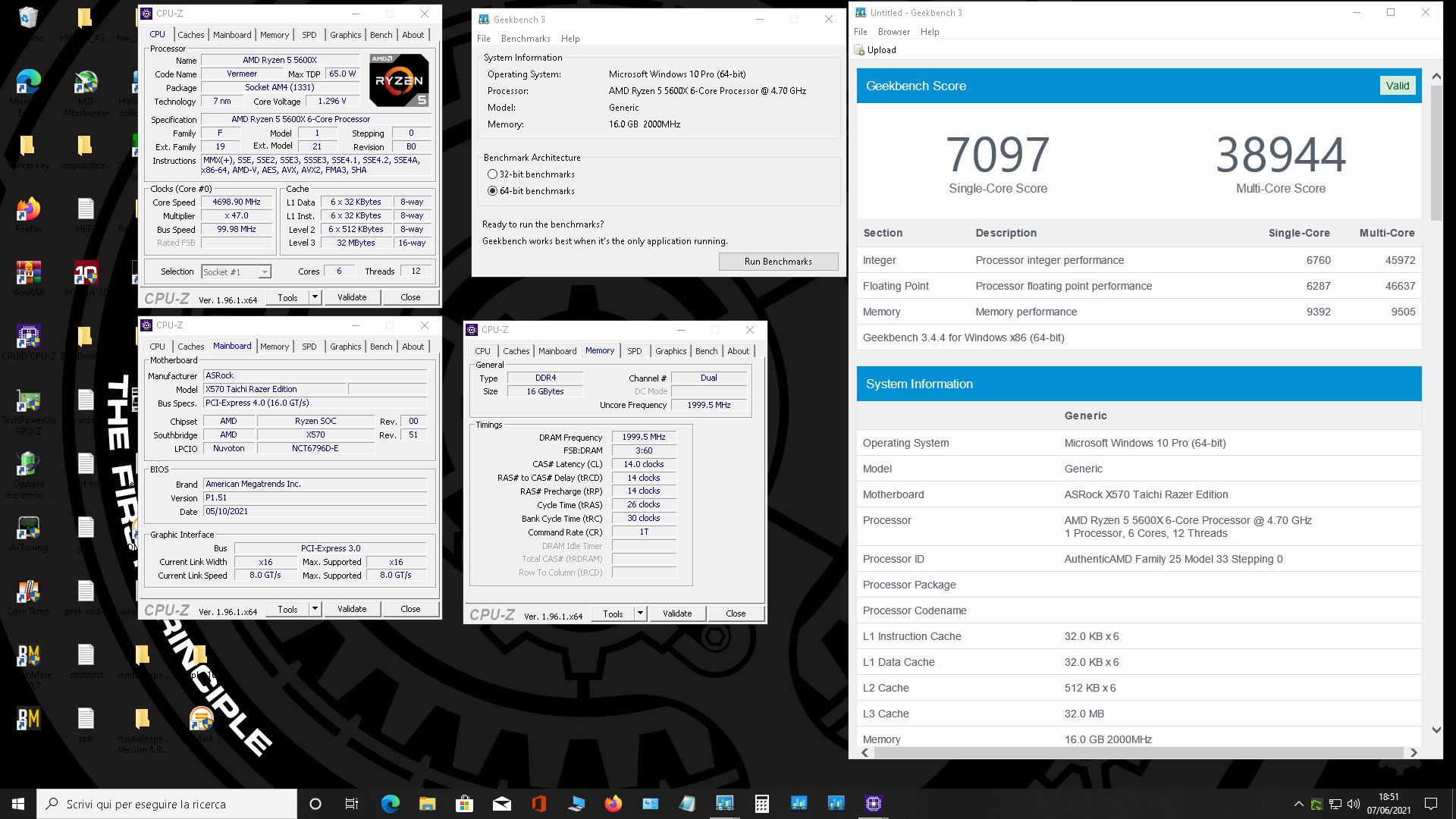This screenshot has height=819, width=1456.
Task: Open the Socket #1 selection dropdown
Action: click(236, 272)
